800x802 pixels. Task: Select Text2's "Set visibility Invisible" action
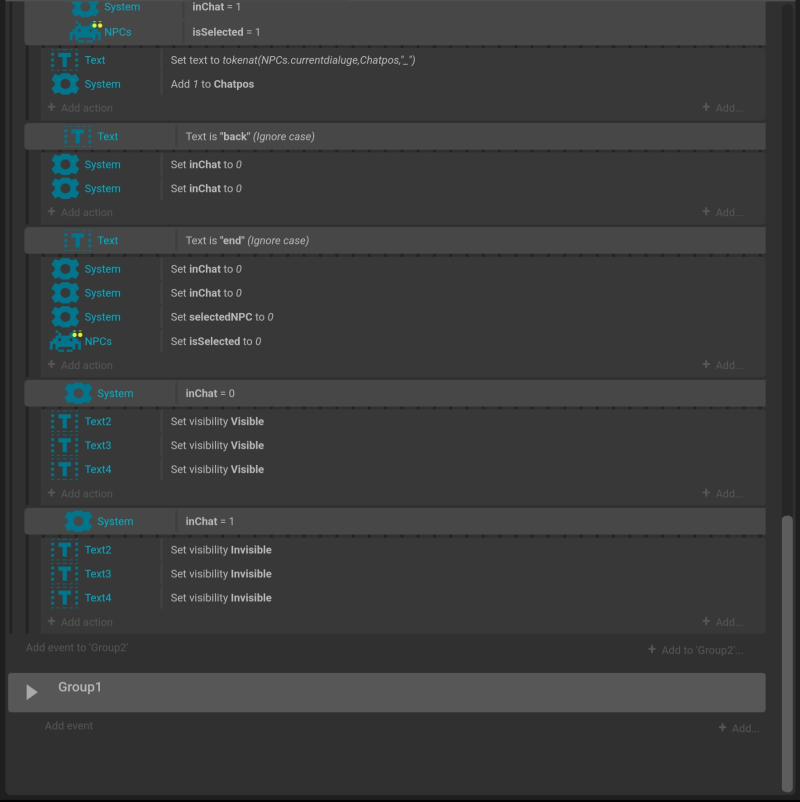point(221,550)
